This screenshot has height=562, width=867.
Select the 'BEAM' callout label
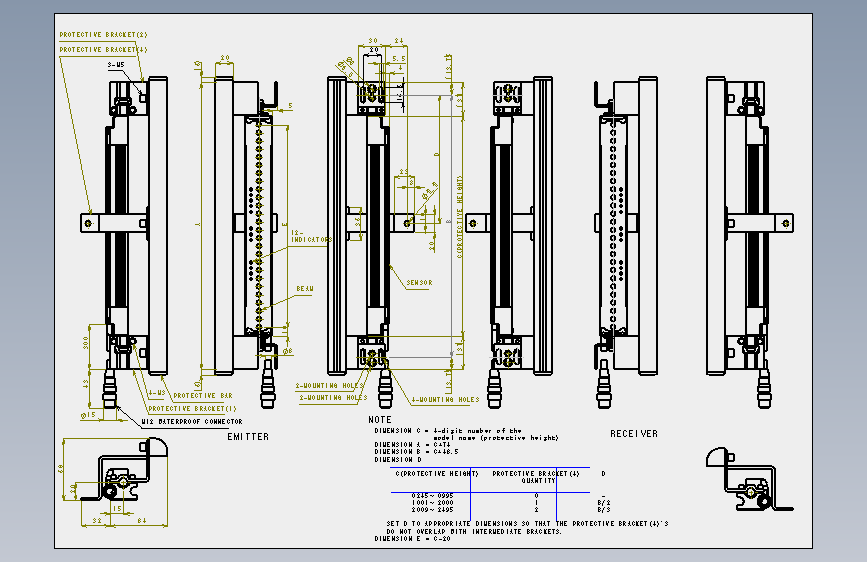[305, 289]
